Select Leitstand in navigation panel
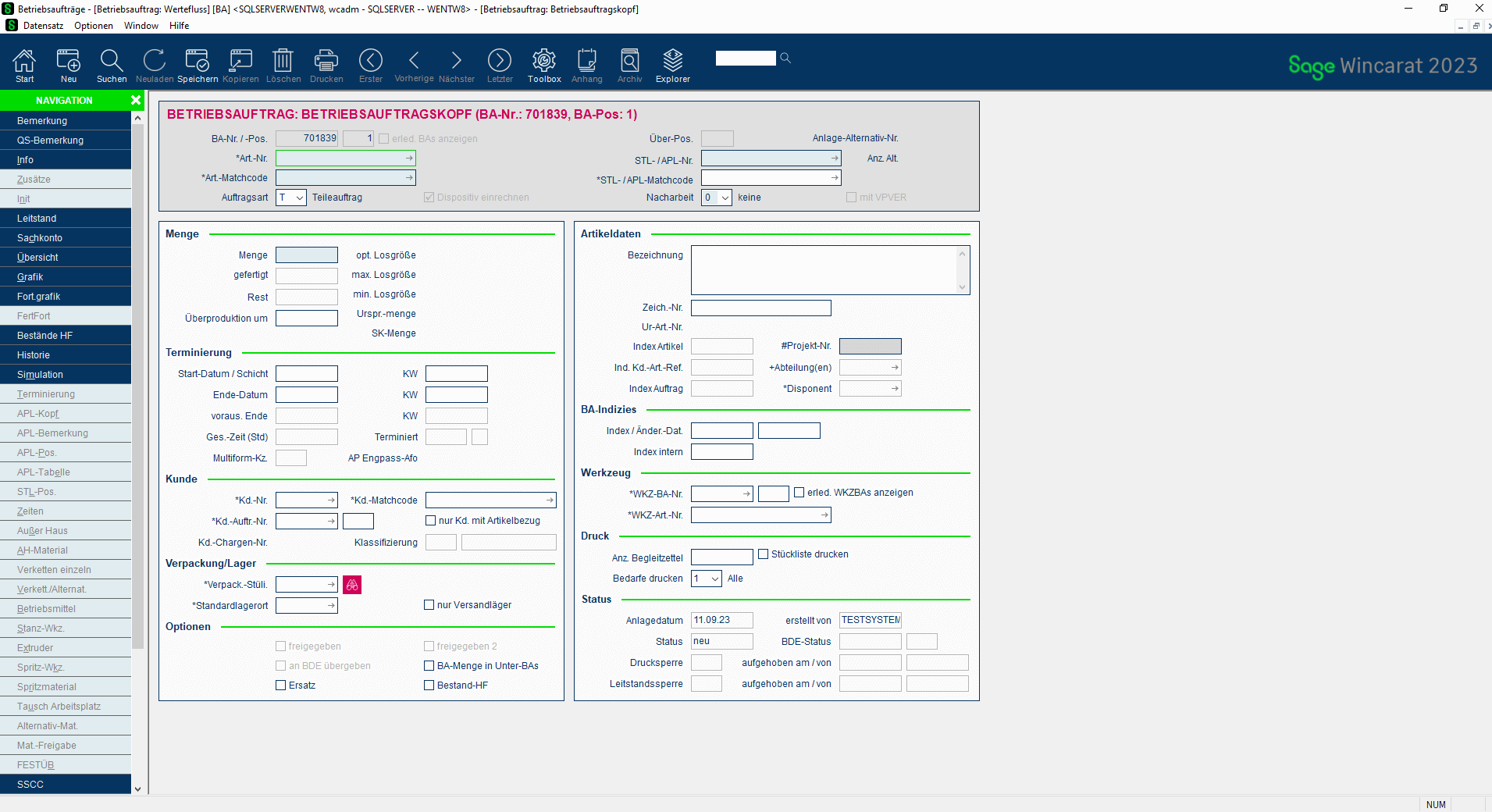The width and height of the screenshot is (1492, 812). click(x=66, y=219)
